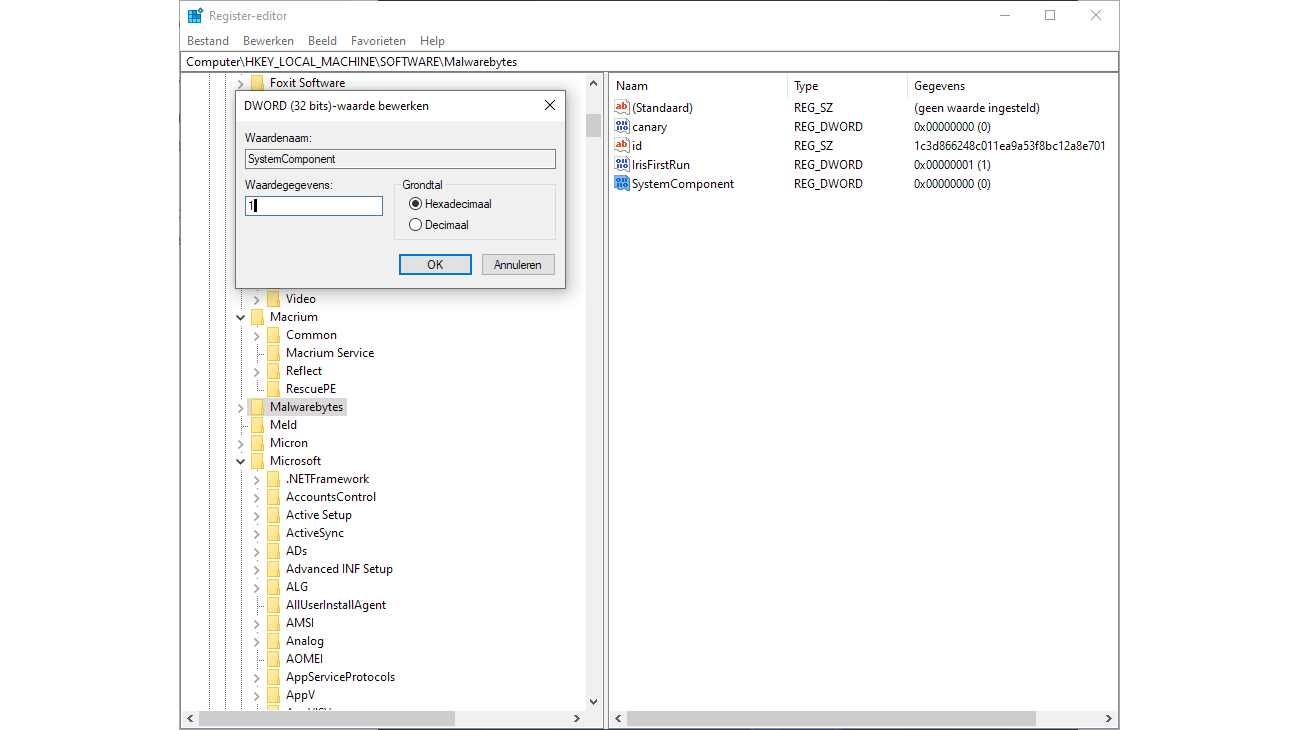Click the AccountsControl folder icon
1298x730 pixels.
coord(273,497)
